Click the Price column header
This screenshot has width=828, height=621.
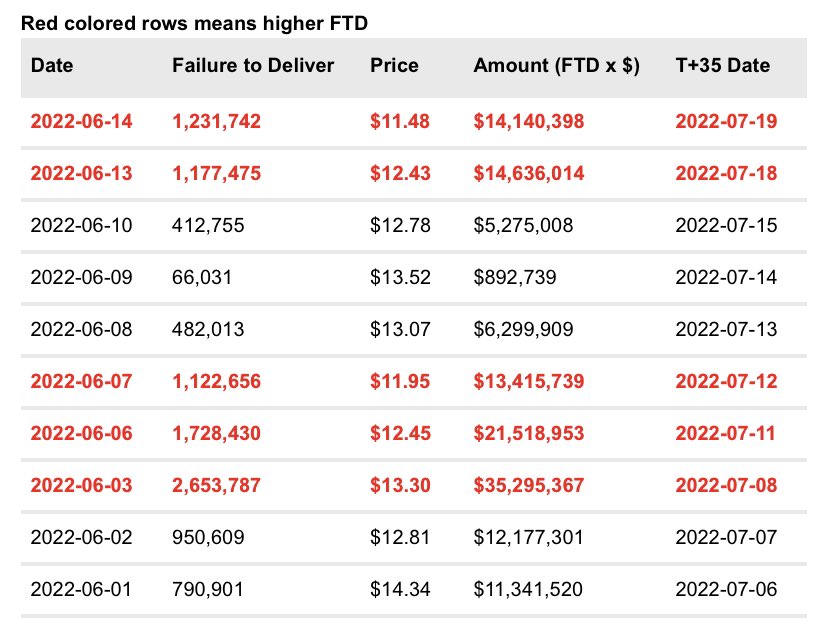tap(394, 67)
